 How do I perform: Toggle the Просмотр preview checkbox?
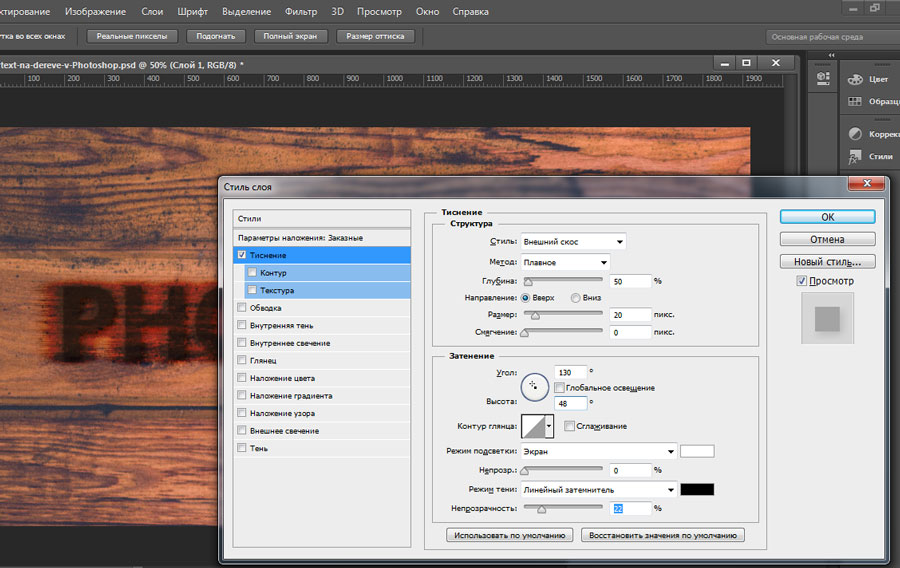click(x=802, y=281)
